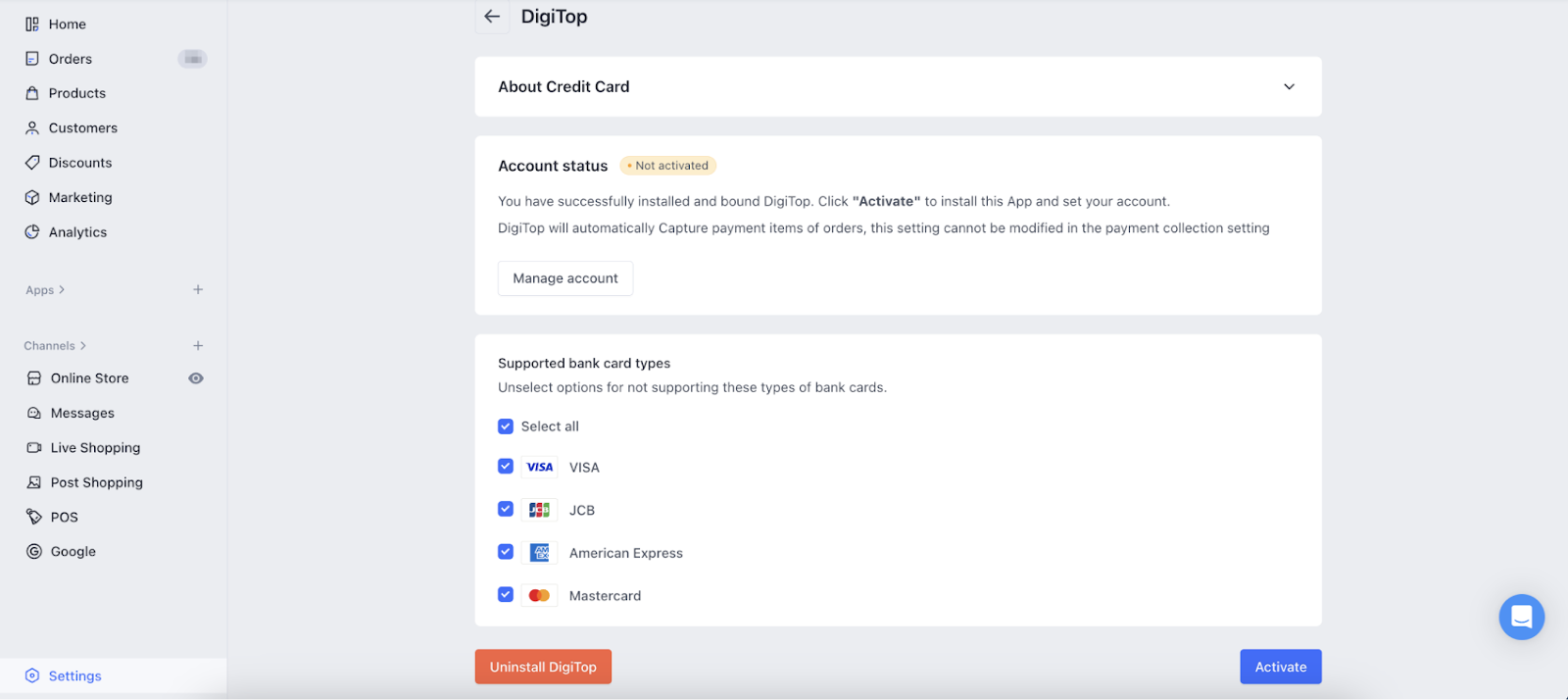1568x700 pixels.
Task: Click the Mastercard label text
Action: [605, 596]
